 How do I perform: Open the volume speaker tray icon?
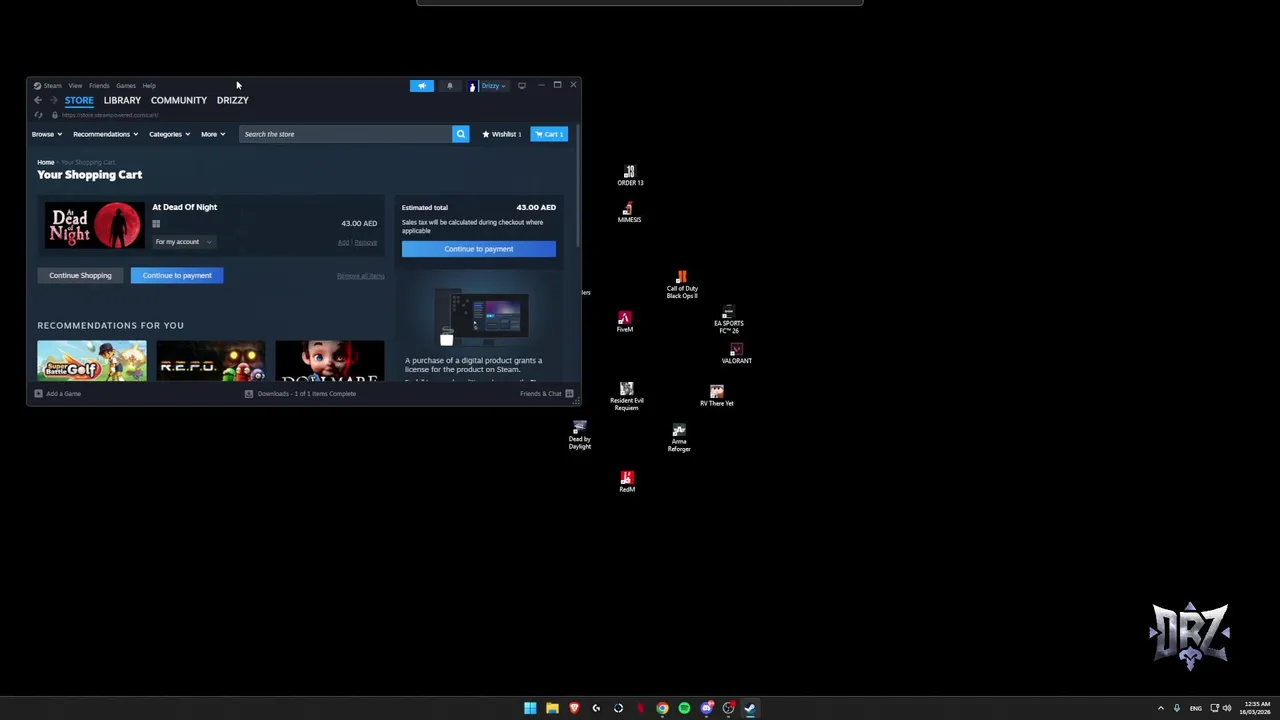[1227, 708]
